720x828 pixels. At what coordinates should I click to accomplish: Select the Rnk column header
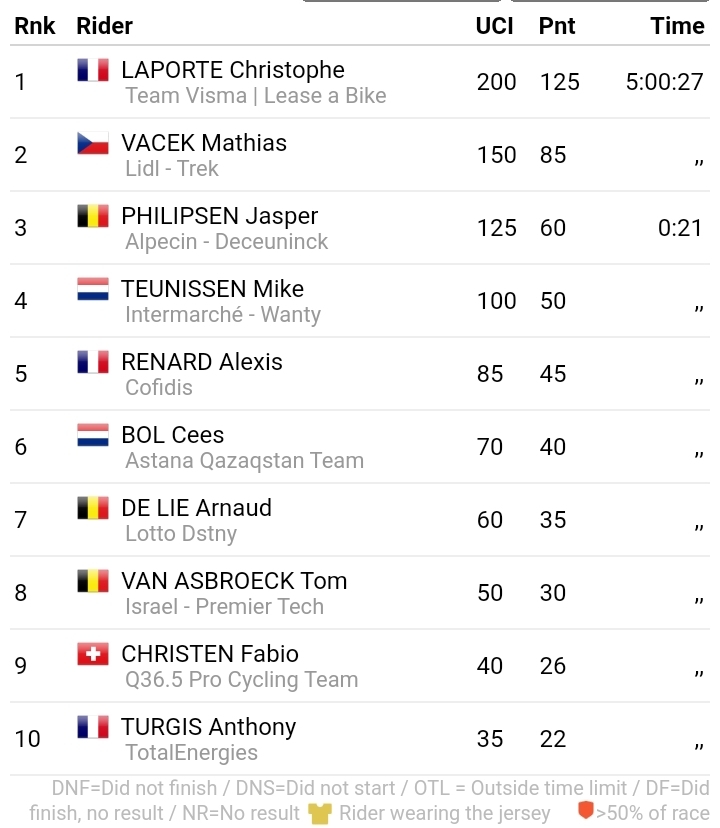point(35,26)
